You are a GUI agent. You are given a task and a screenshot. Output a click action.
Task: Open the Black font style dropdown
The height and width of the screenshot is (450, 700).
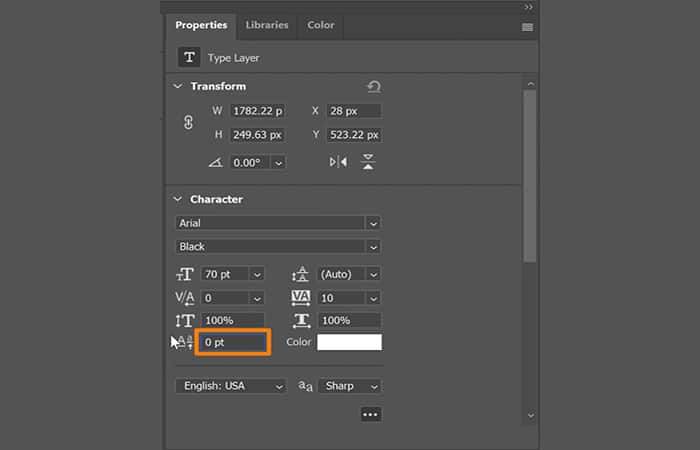(x=373, y=247)
